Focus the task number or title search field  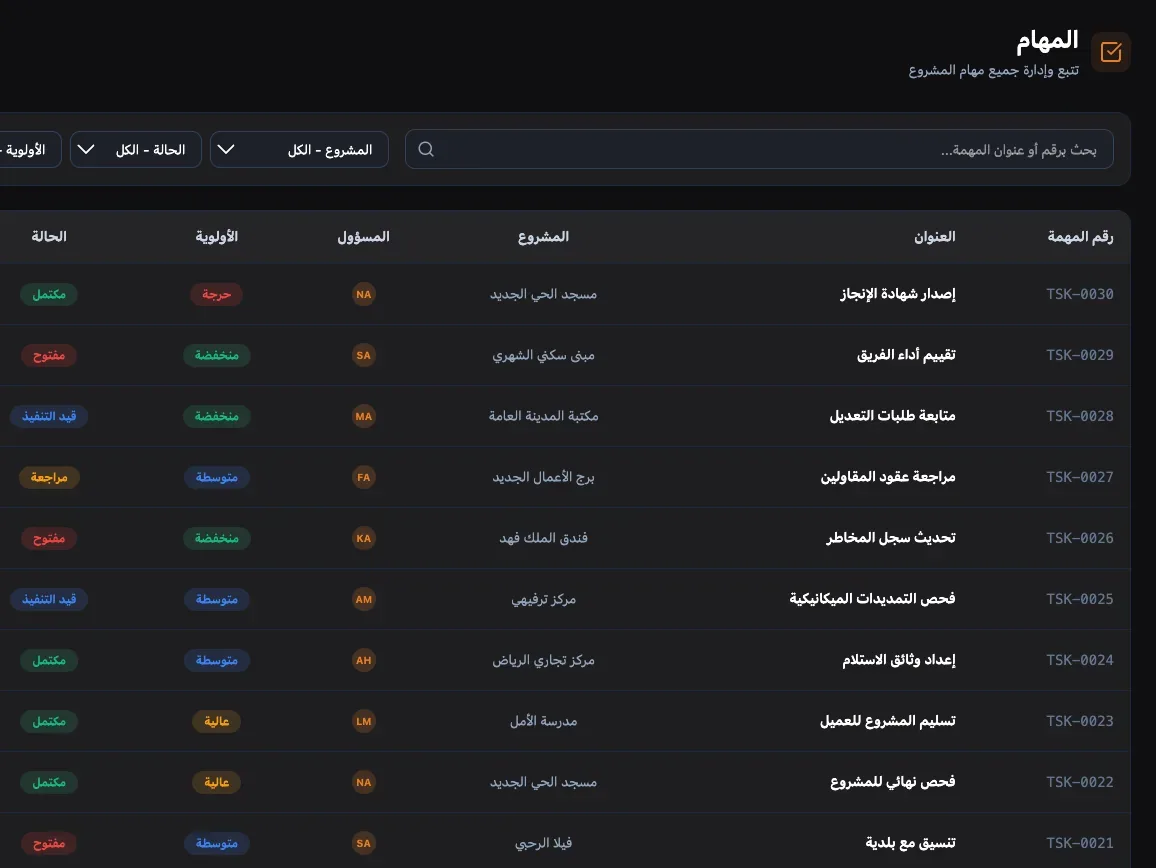[x=759, y=149]
